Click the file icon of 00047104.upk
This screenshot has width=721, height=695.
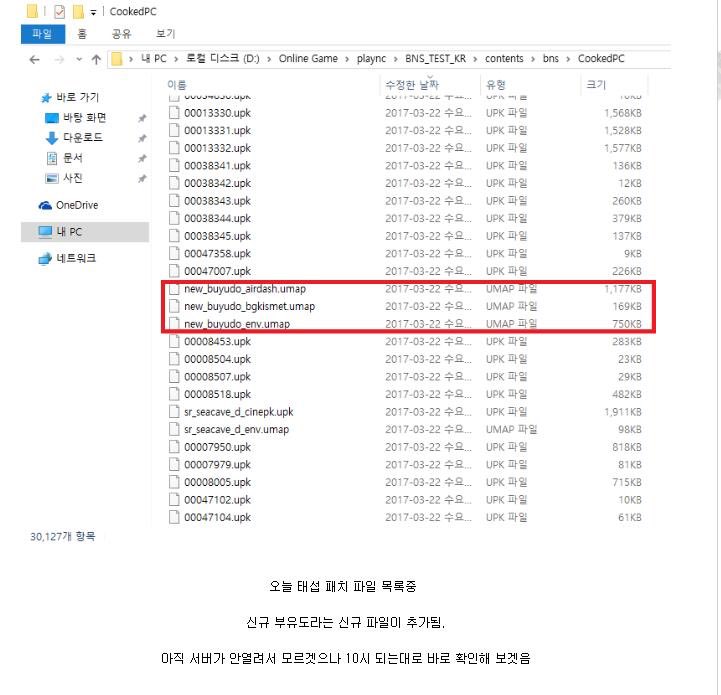pyautogui.click(x=174, y=517)
